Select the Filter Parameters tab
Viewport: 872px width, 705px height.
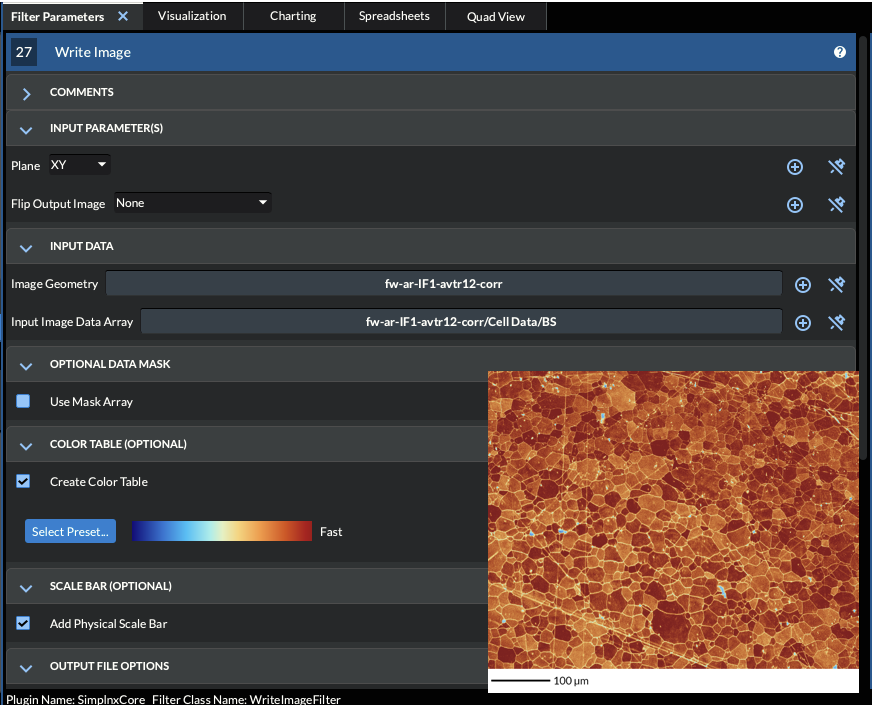click(x=58, y=17)
